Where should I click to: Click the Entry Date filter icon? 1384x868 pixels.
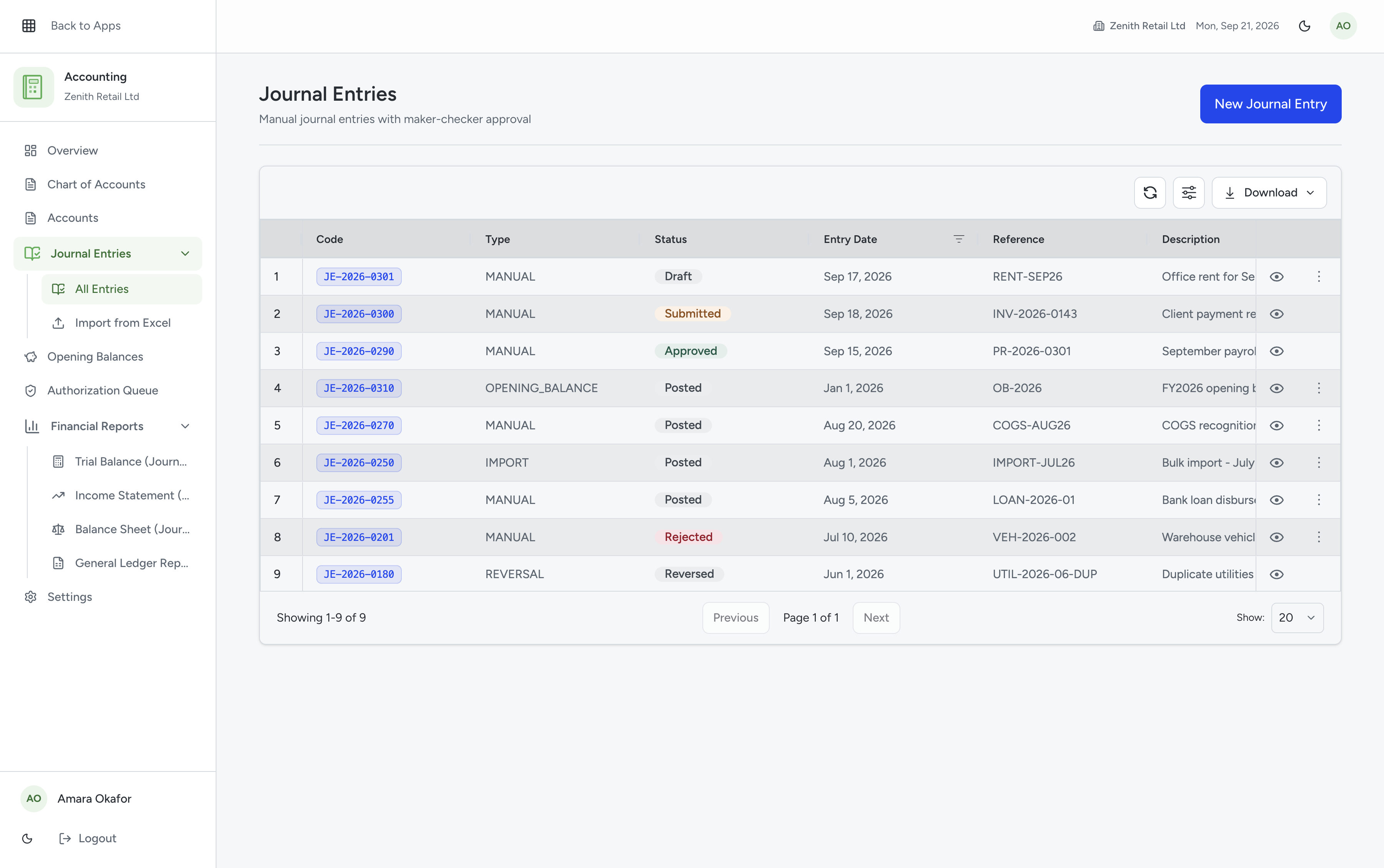(959, 239)
